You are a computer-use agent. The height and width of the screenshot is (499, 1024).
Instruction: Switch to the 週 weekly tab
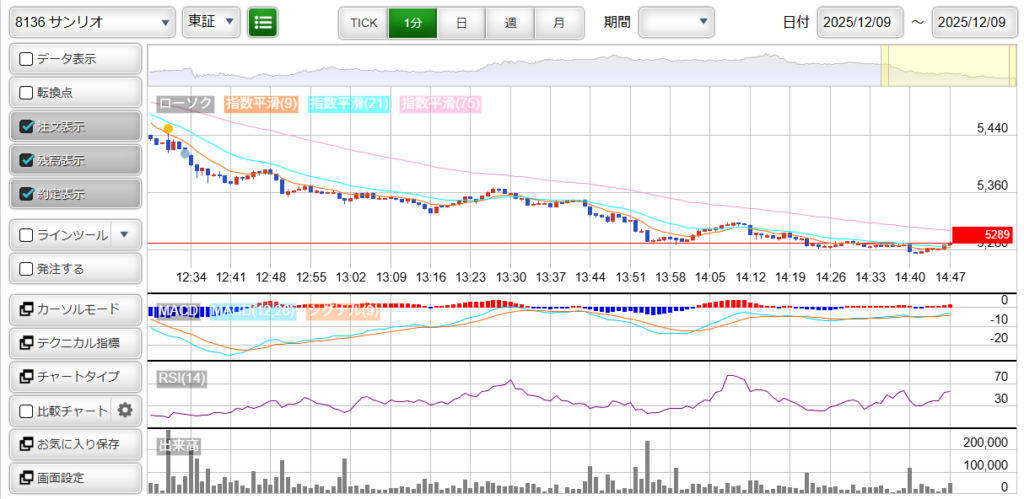tap(510, 22)
